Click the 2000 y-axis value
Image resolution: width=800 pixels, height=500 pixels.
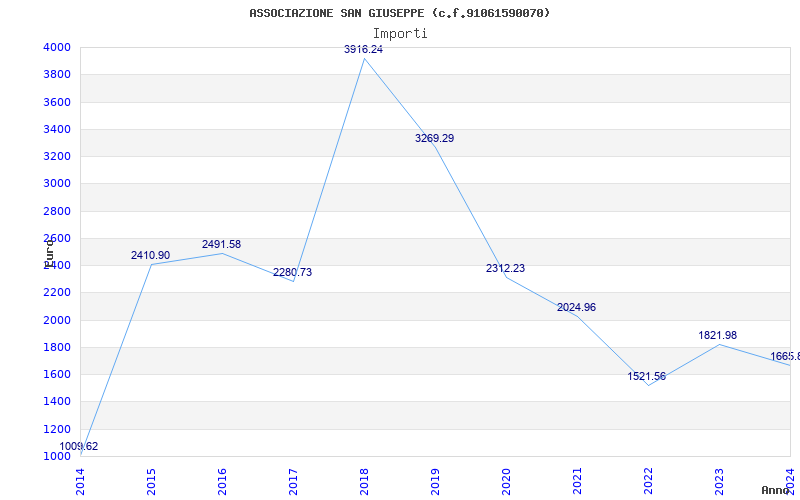tap(56, 320)
